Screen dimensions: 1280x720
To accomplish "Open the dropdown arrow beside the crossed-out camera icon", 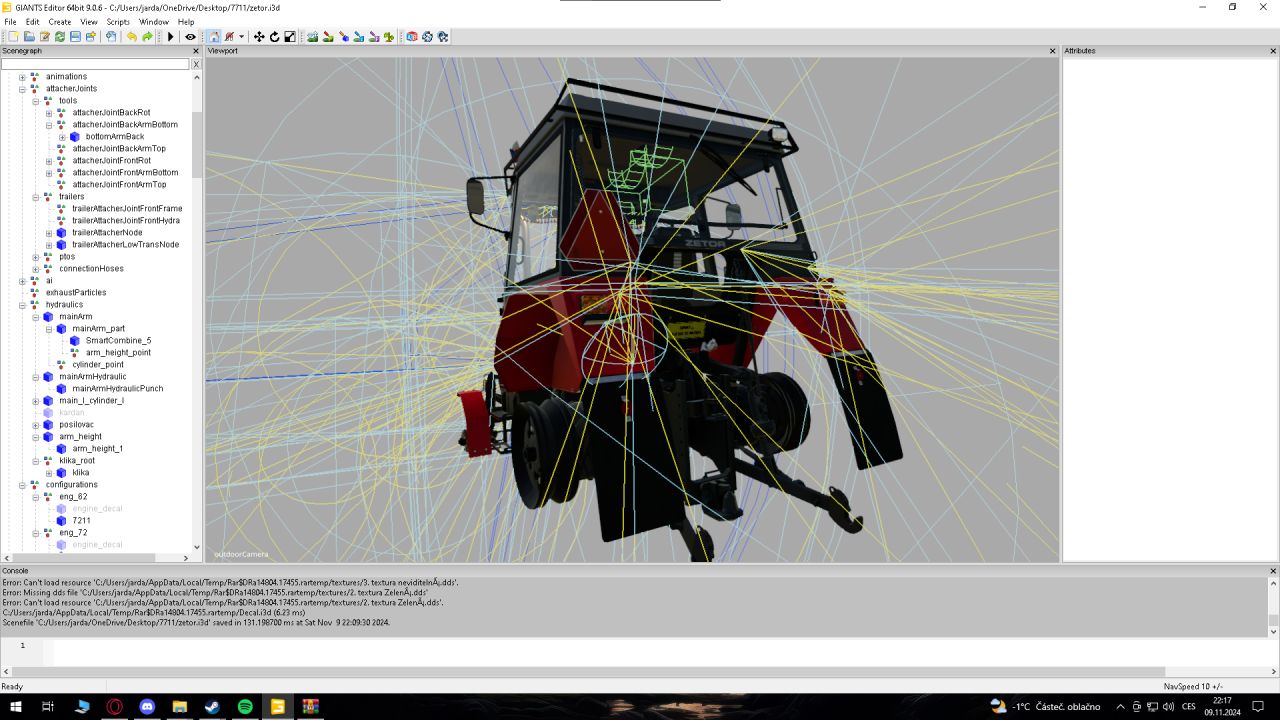I will 241,37.
